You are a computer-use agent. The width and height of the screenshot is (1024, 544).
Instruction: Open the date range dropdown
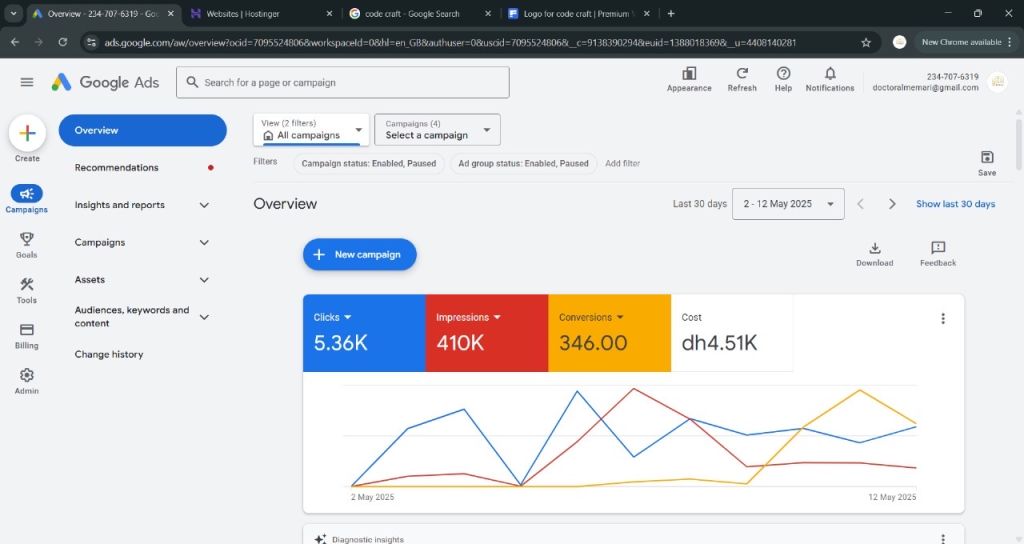(x=788, y=204)
